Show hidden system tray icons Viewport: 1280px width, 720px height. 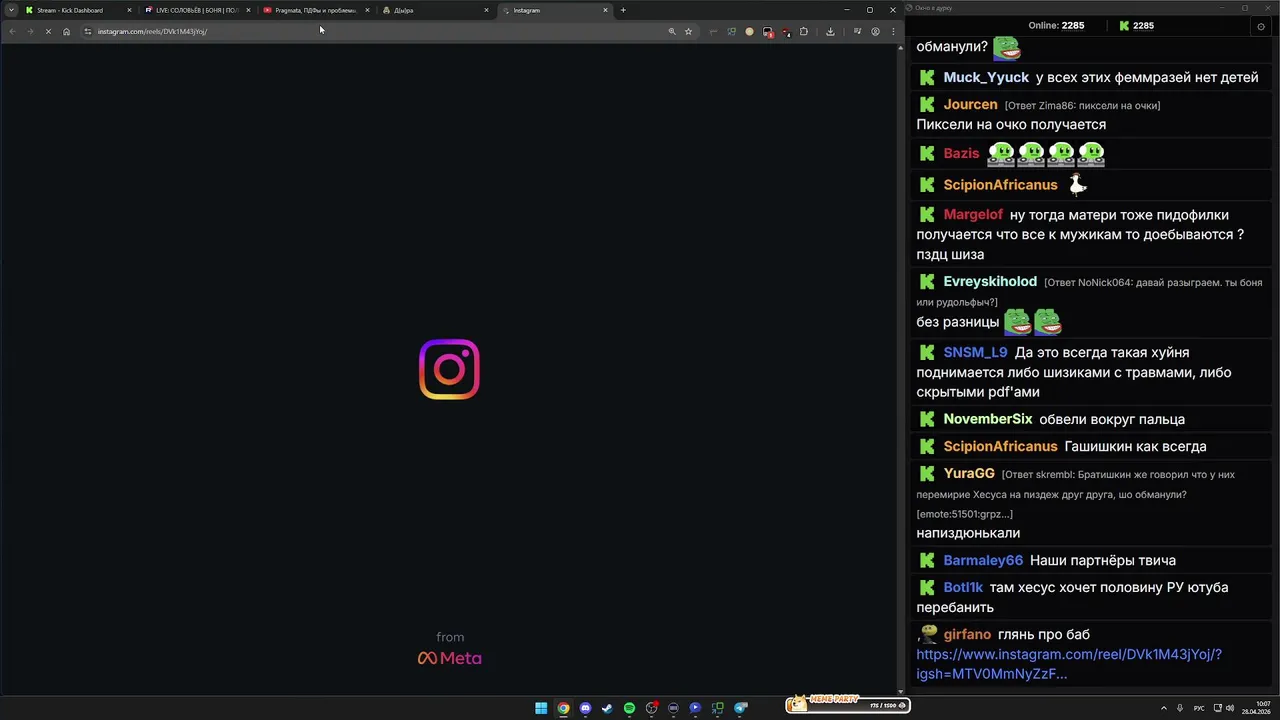[1163, 708]
